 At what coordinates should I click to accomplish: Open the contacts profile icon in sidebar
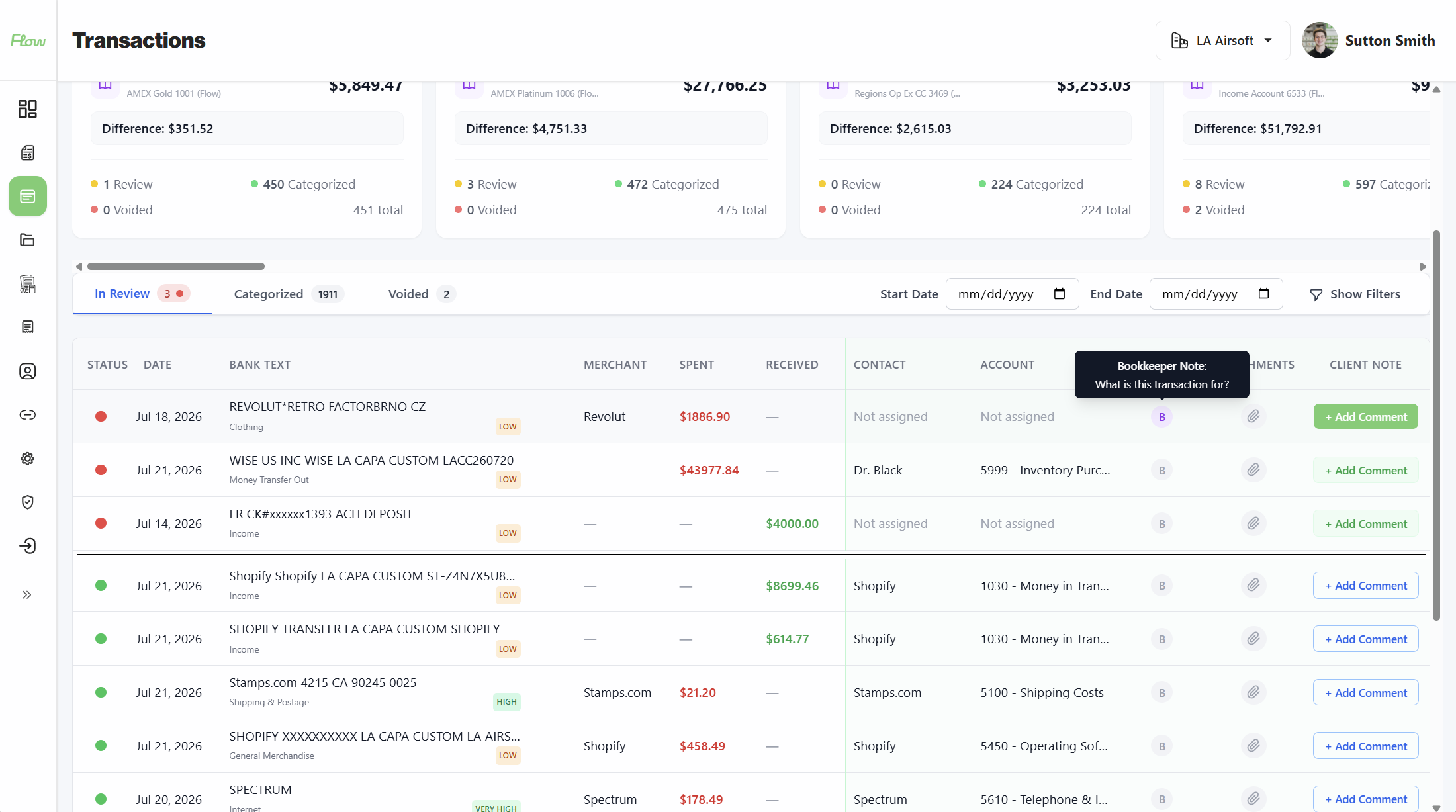(27, 371)
